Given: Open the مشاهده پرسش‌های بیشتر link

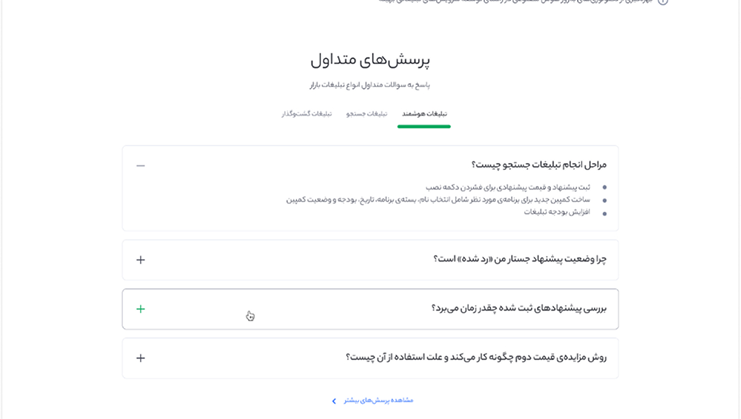Looking at the screenshot, I should [378, 401].
